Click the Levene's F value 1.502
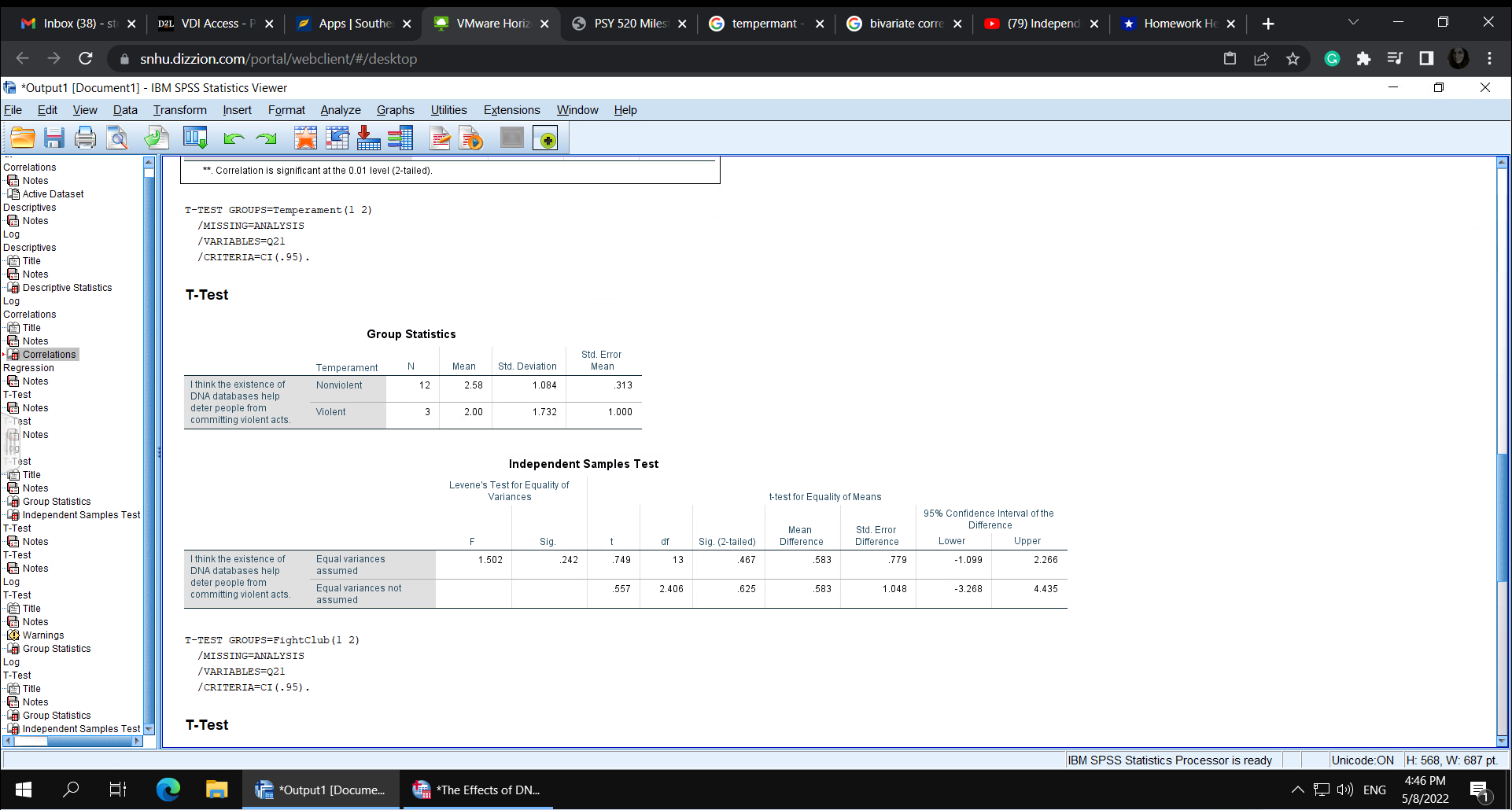 point(490,560)
